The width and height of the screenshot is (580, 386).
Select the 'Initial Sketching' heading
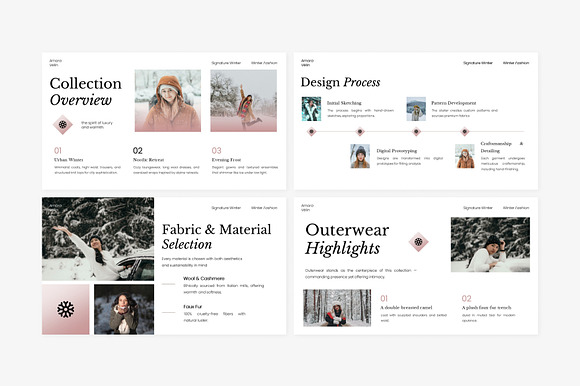[x=344, y=103]
